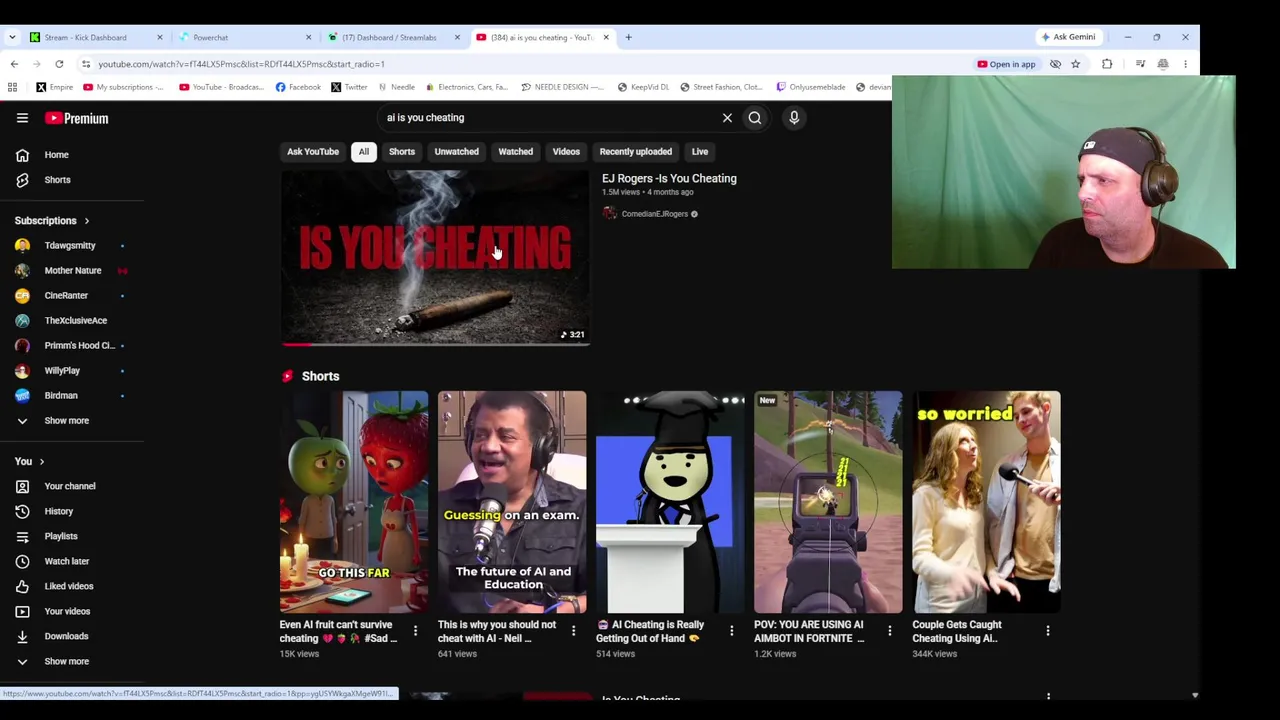Play the Is You Cheating video thumbnail
Image resolution: width=1280 pixels, height=720 pixels.
coord(435,257)
